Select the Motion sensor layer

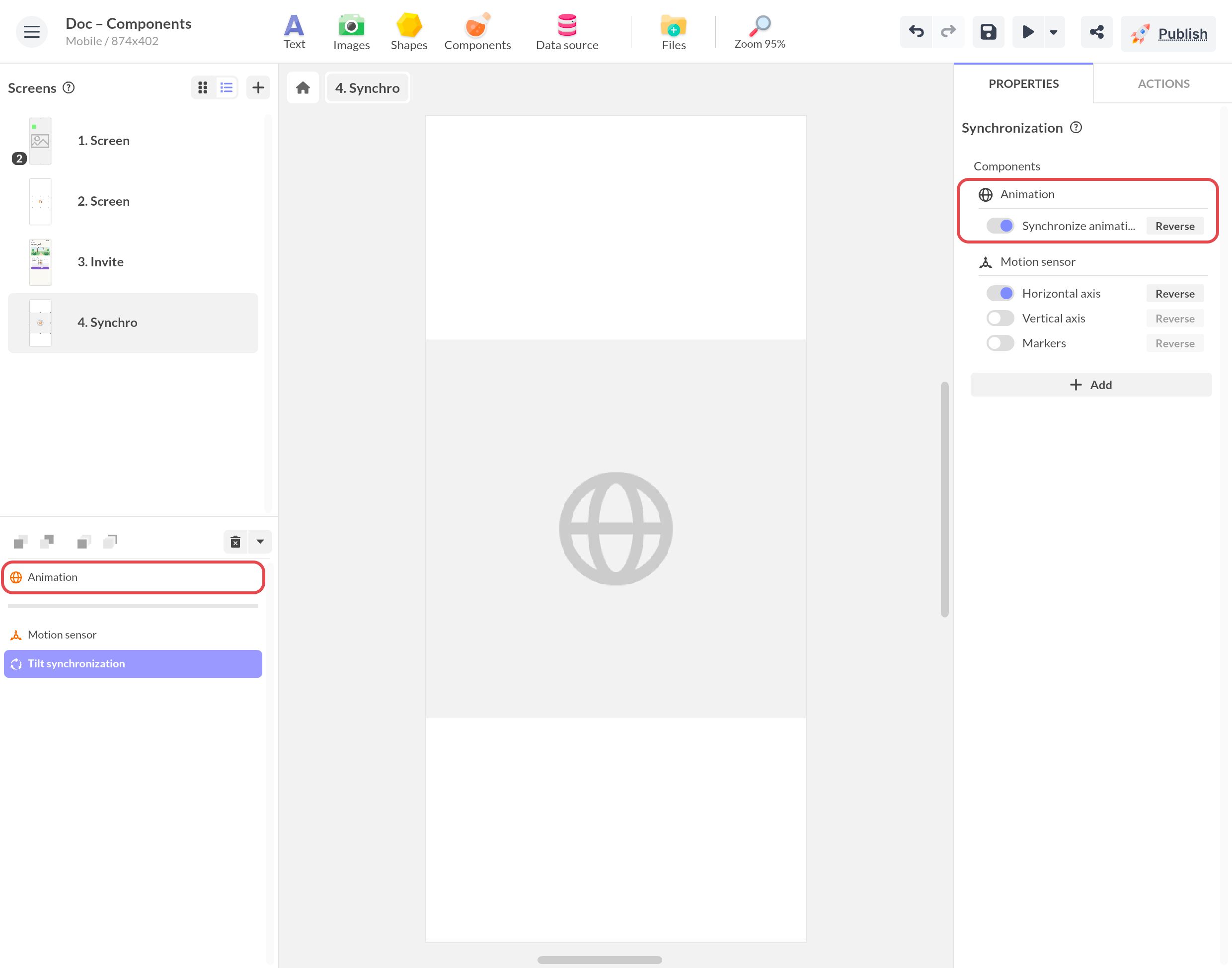pos(133,635)
